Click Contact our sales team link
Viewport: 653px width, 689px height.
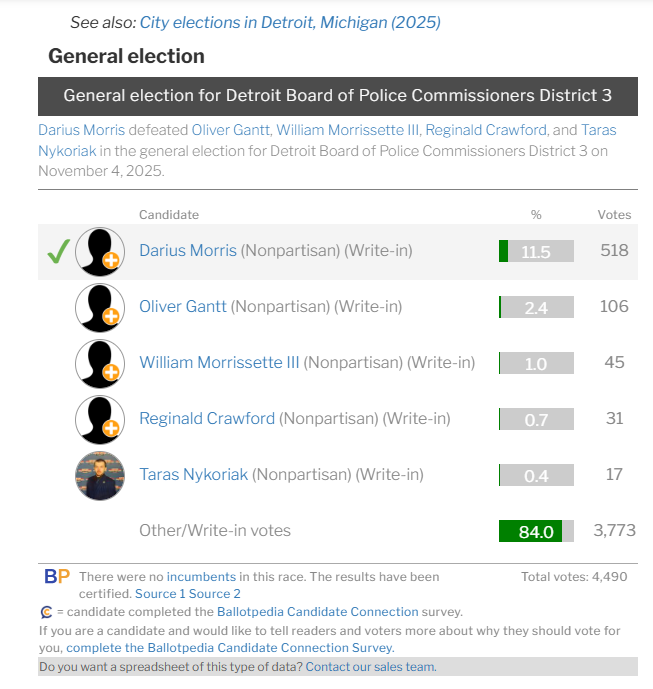click(x=371, y=667)
